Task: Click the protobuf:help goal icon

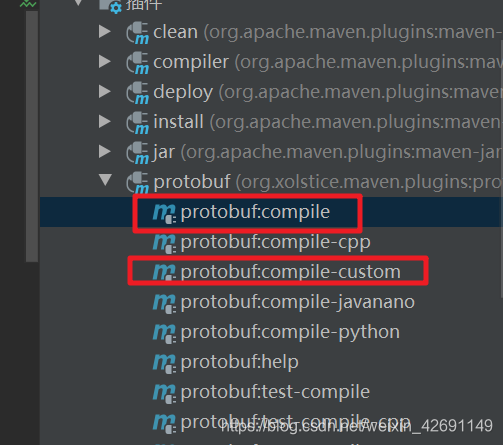Action: (x=164, y=363)
